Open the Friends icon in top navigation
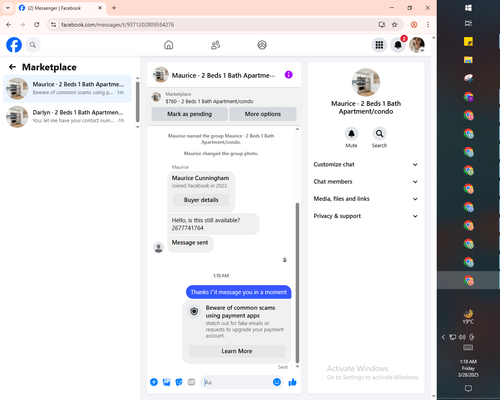Screen dimensions: 500x400 point(216,45)
